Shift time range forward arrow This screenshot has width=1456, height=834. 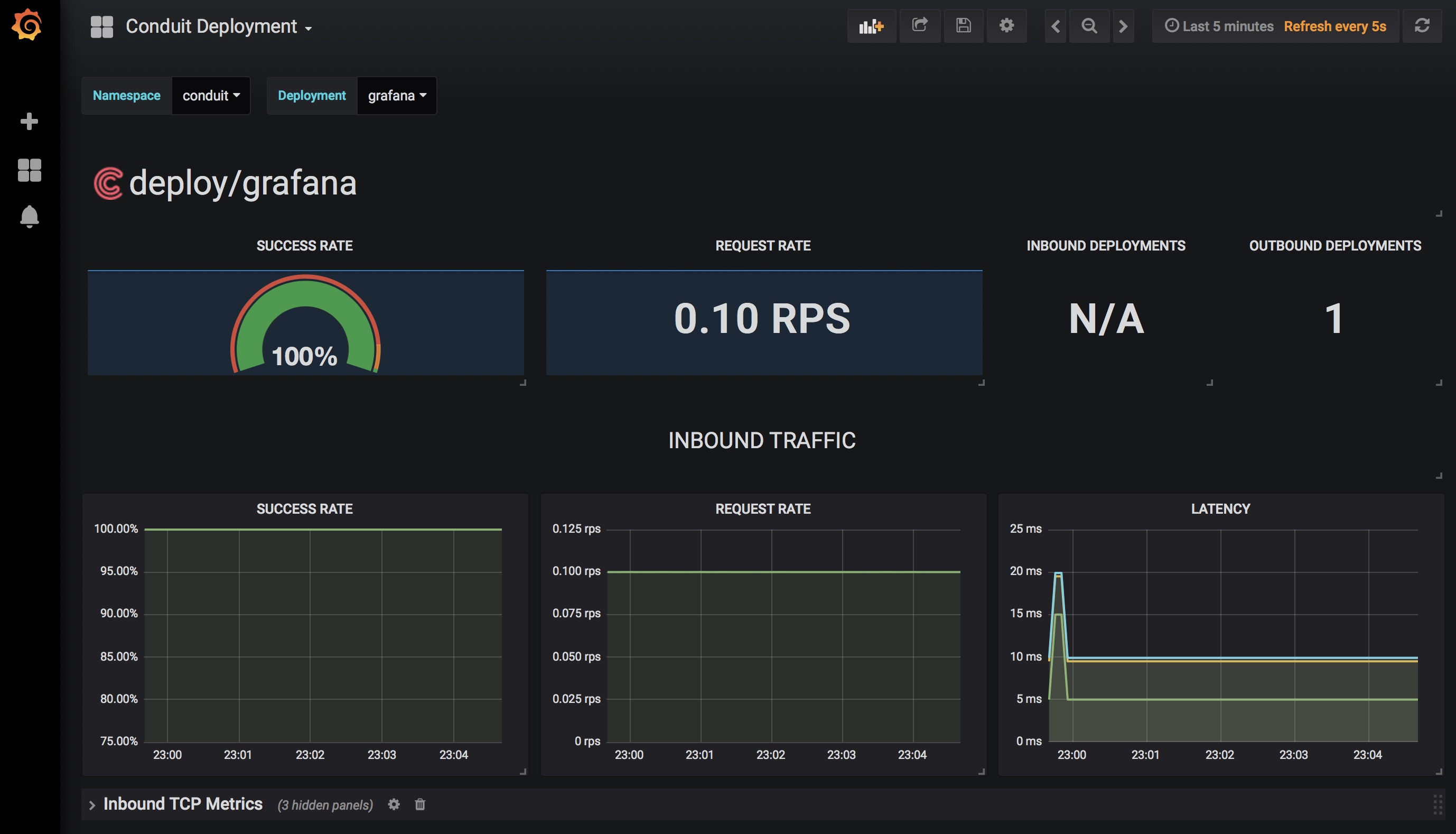coord(1123,26)
